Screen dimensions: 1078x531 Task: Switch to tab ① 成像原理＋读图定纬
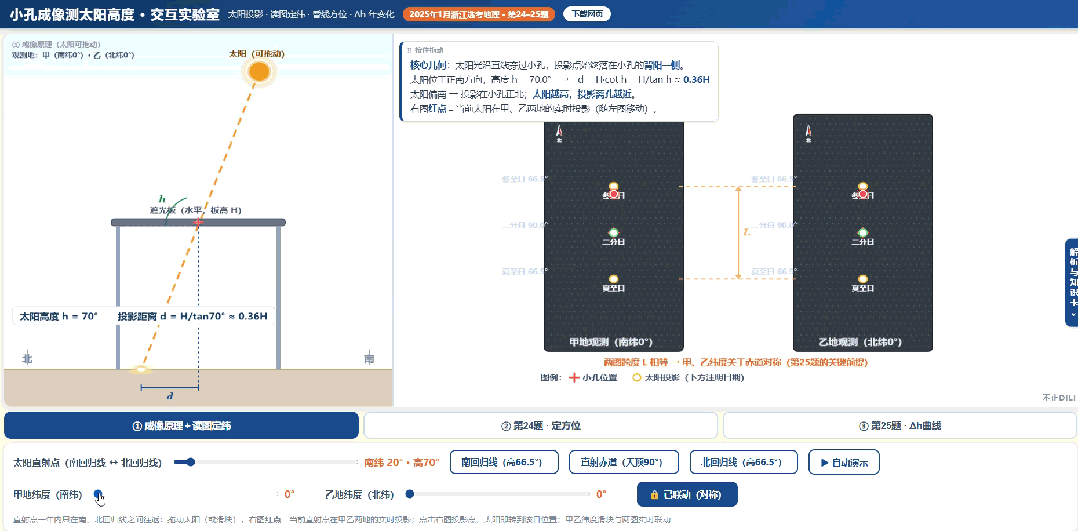click(182, 426)
